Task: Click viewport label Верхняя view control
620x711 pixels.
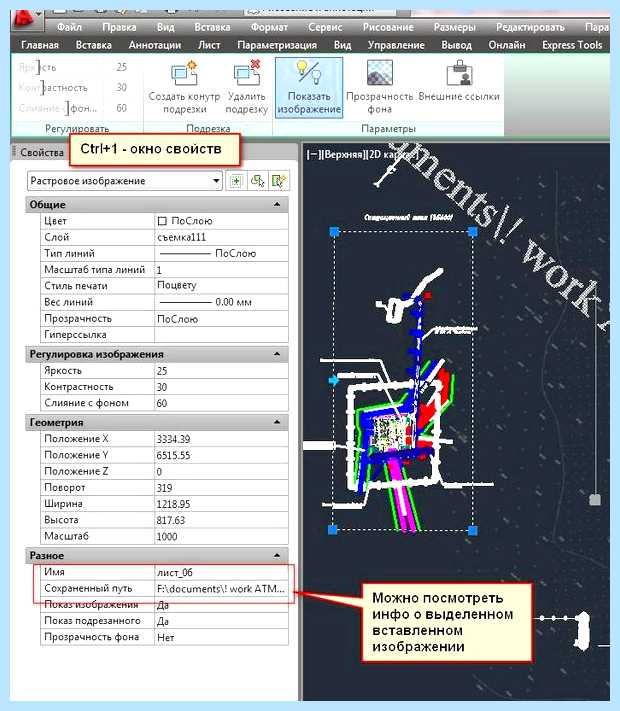Action: click(x=345, y=155)
